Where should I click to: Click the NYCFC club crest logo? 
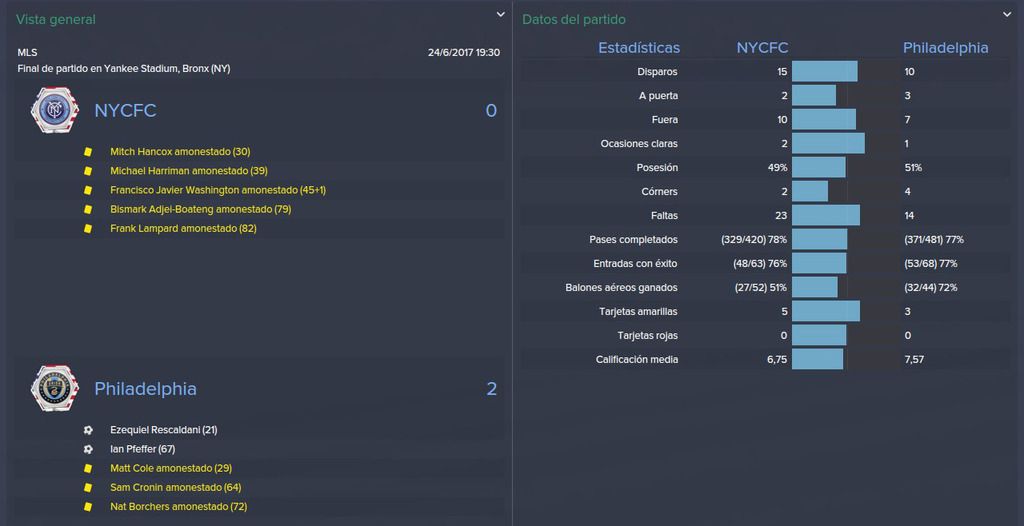click(55, 110)
